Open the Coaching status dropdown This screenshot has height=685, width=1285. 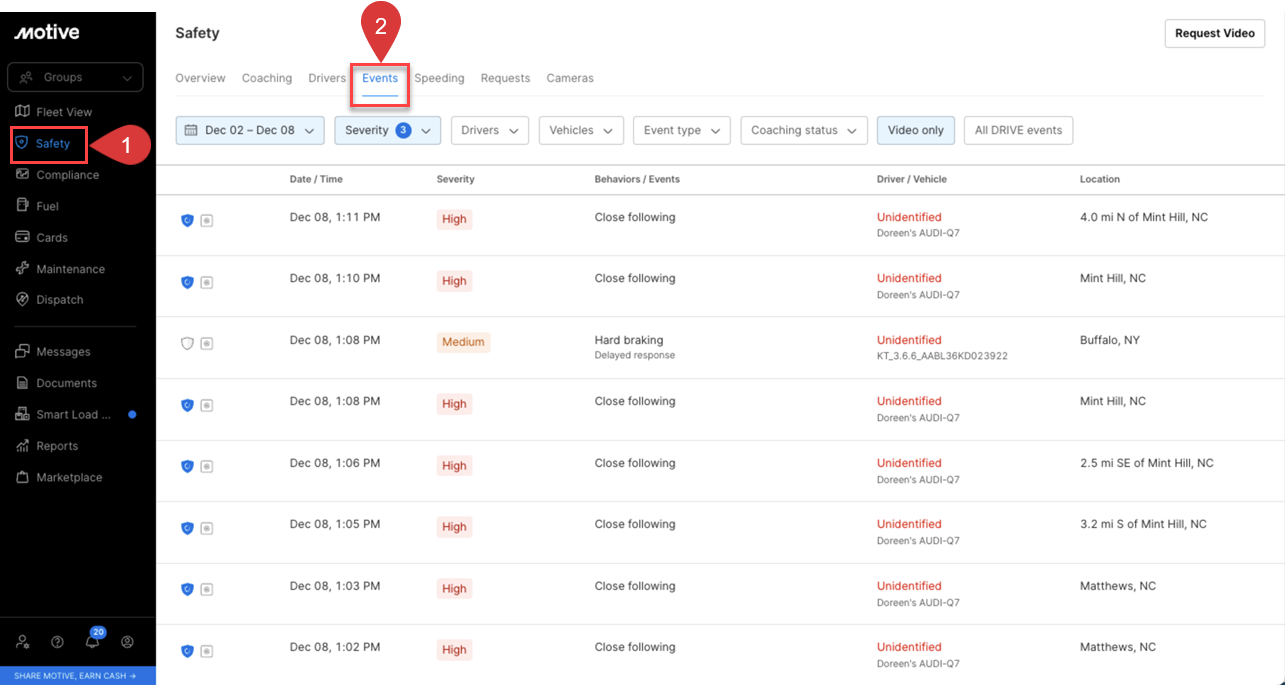coord(803,130)
